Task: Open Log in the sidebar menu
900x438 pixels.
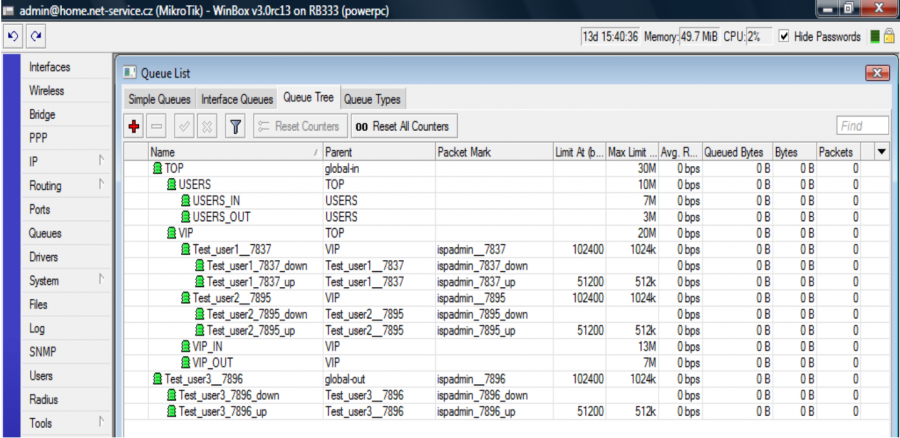Action: pyautogui.click(x=66, y=328)
